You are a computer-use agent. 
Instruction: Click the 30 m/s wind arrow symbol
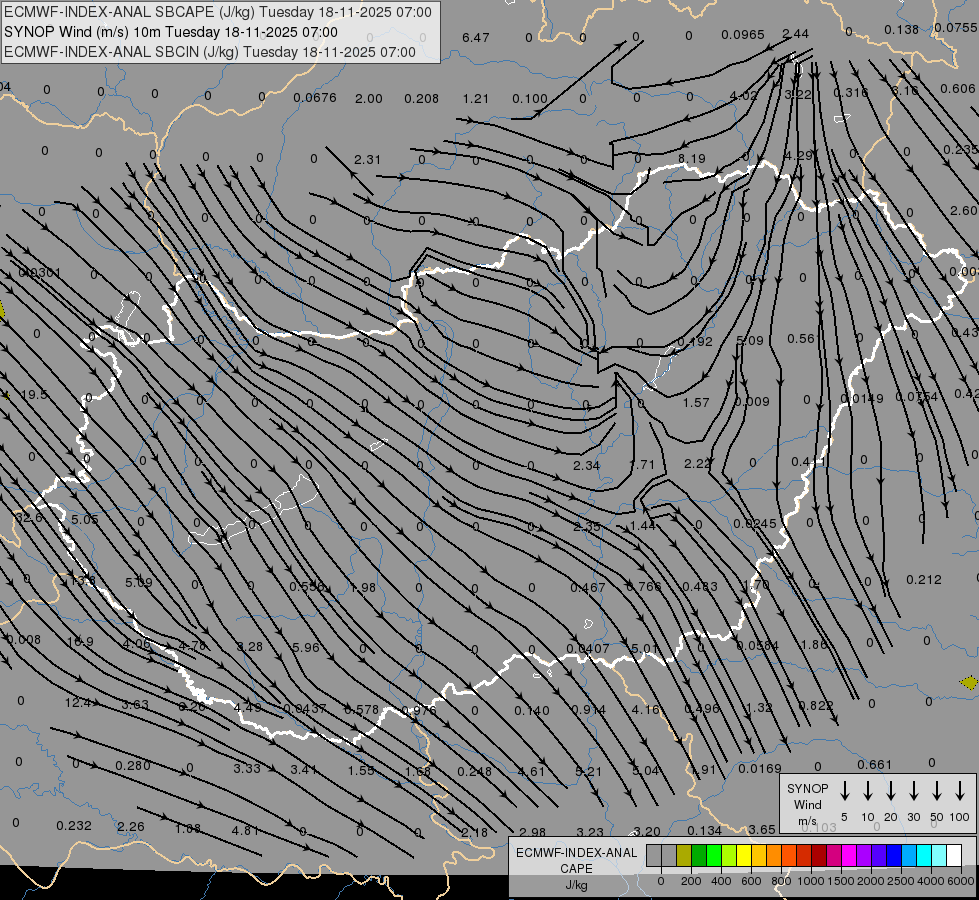(913, 791)
